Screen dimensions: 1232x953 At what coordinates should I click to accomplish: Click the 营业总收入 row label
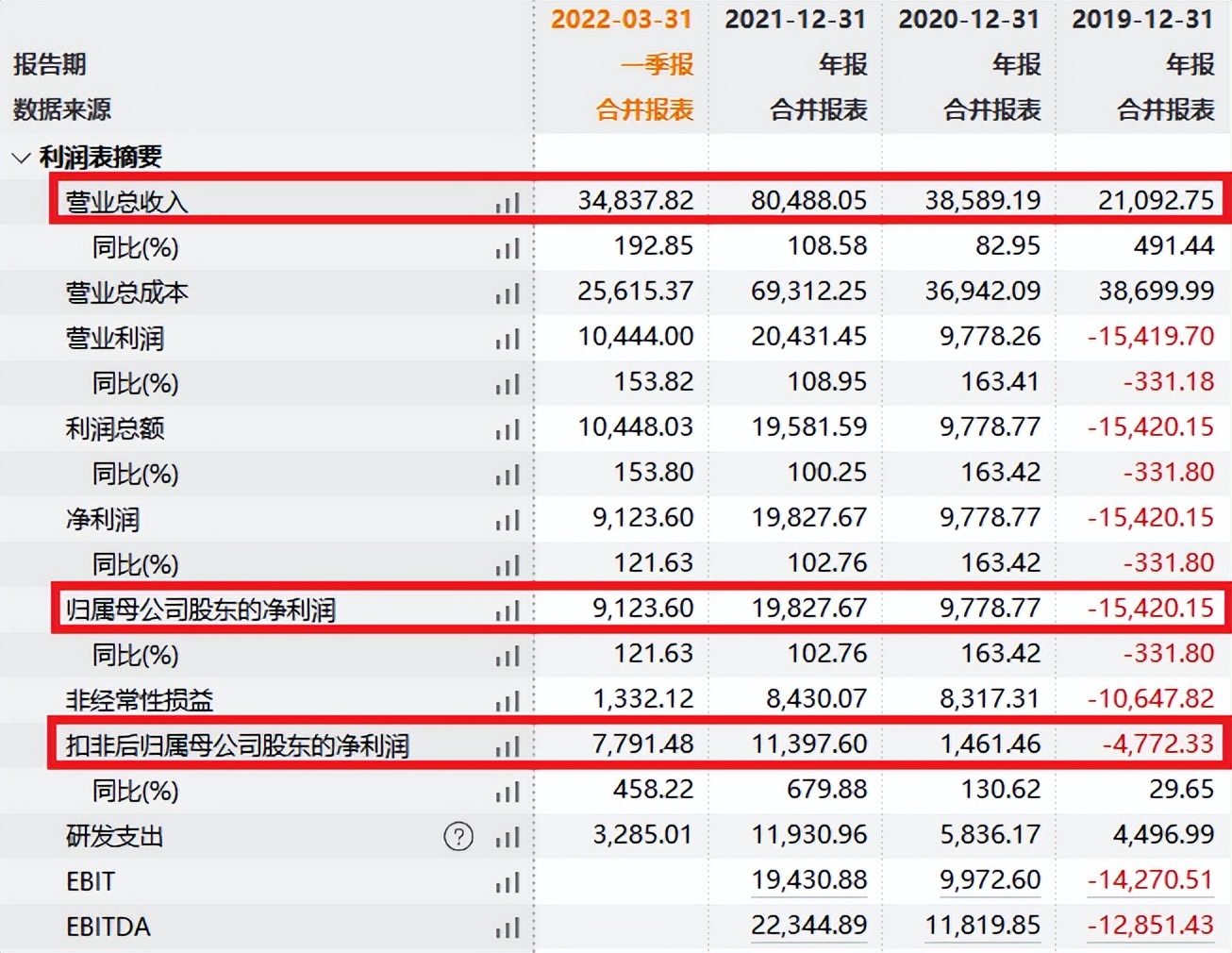126,202
